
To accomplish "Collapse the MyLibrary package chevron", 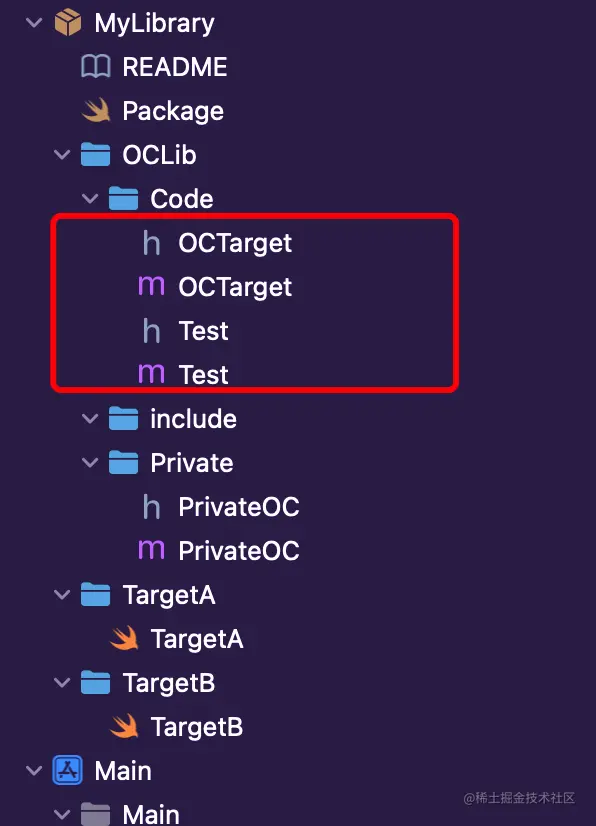I will coord(33,22).
